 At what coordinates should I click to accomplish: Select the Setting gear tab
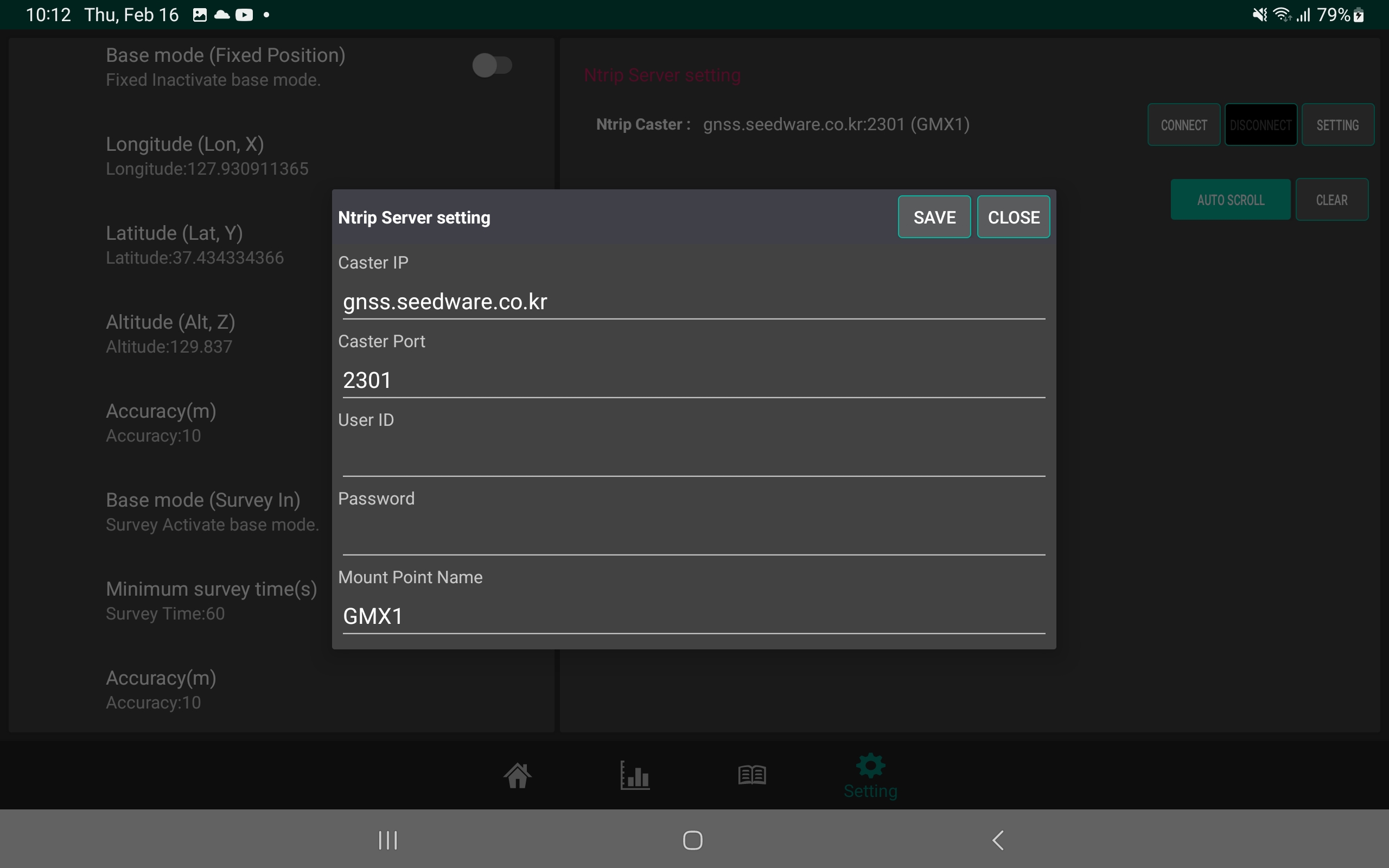(x=870, y=776)
